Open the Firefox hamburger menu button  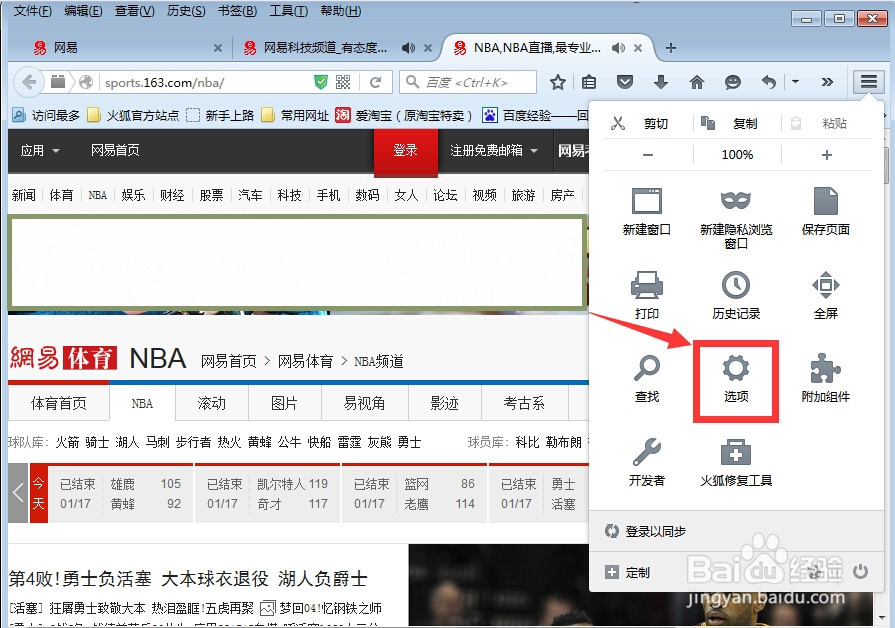click(868, 82)
